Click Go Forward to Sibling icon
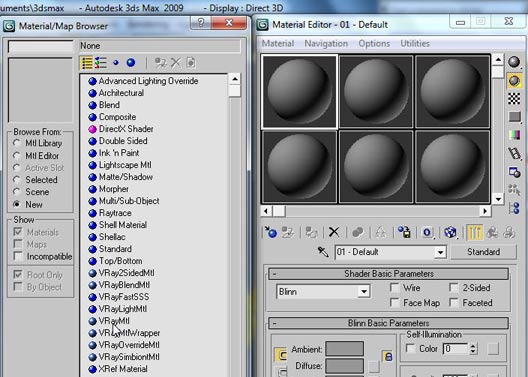This screenshot has height=377, width=528. pos(509,232)
